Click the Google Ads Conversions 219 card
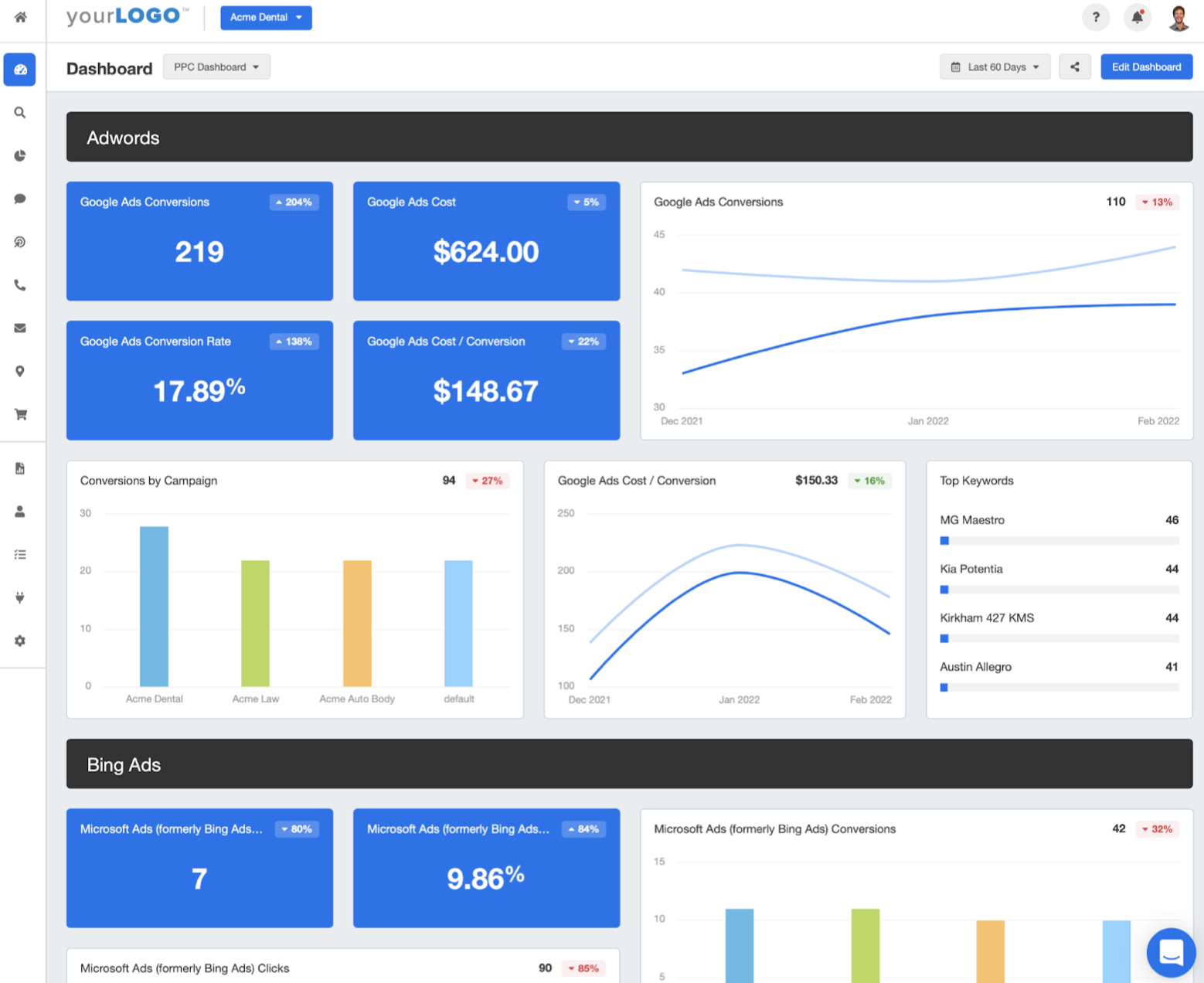 coord(199,241)
